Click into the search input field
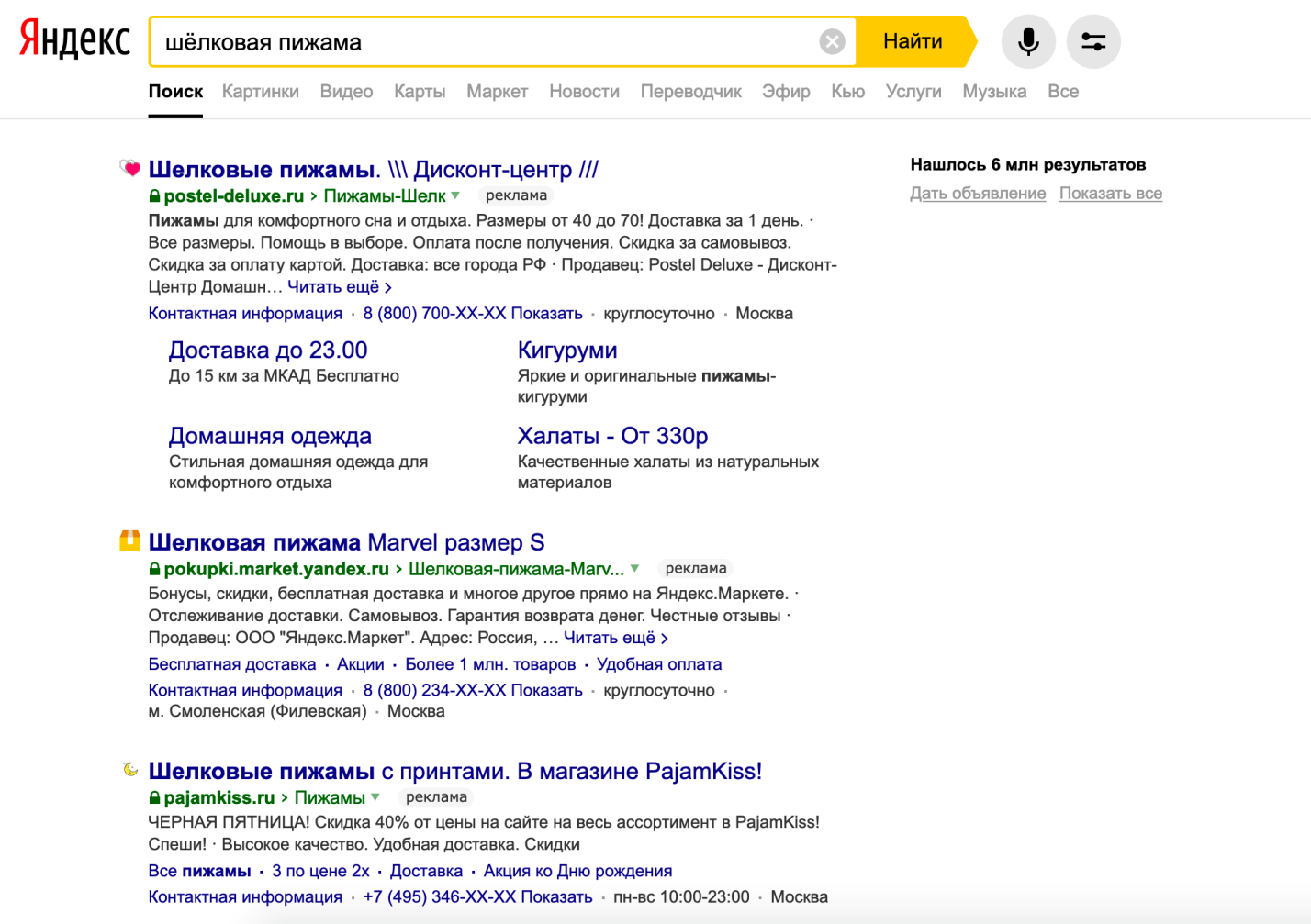The image size is (1311, 924). tap(487, 42)
